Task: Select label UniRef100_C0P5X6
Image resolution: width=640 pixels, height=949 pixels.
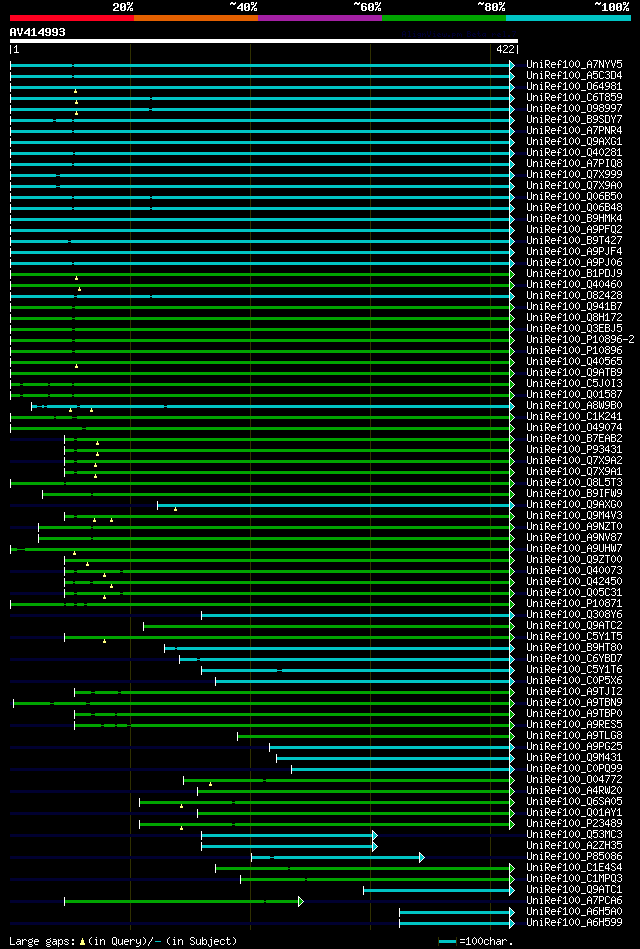Action: coord(575,680)
